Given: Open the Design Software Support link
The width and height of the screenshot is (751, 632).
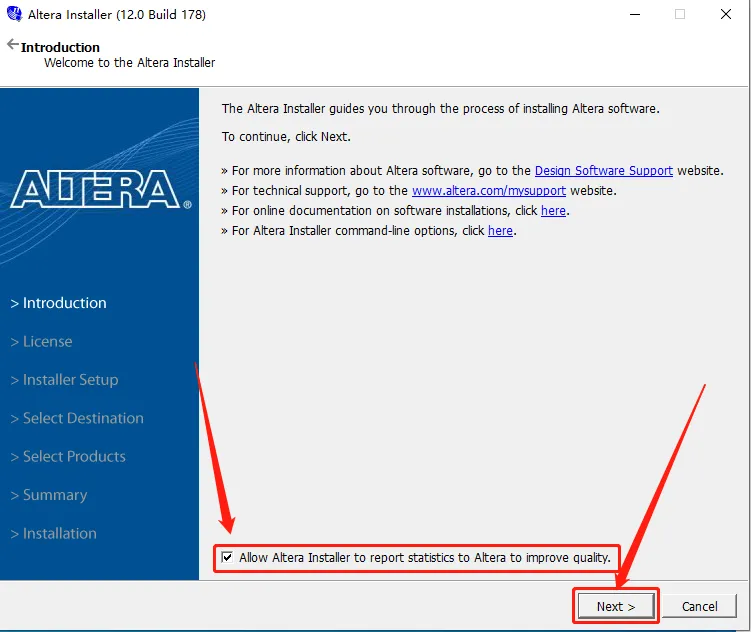Looking at the screenshot, I should click(603, 170).
